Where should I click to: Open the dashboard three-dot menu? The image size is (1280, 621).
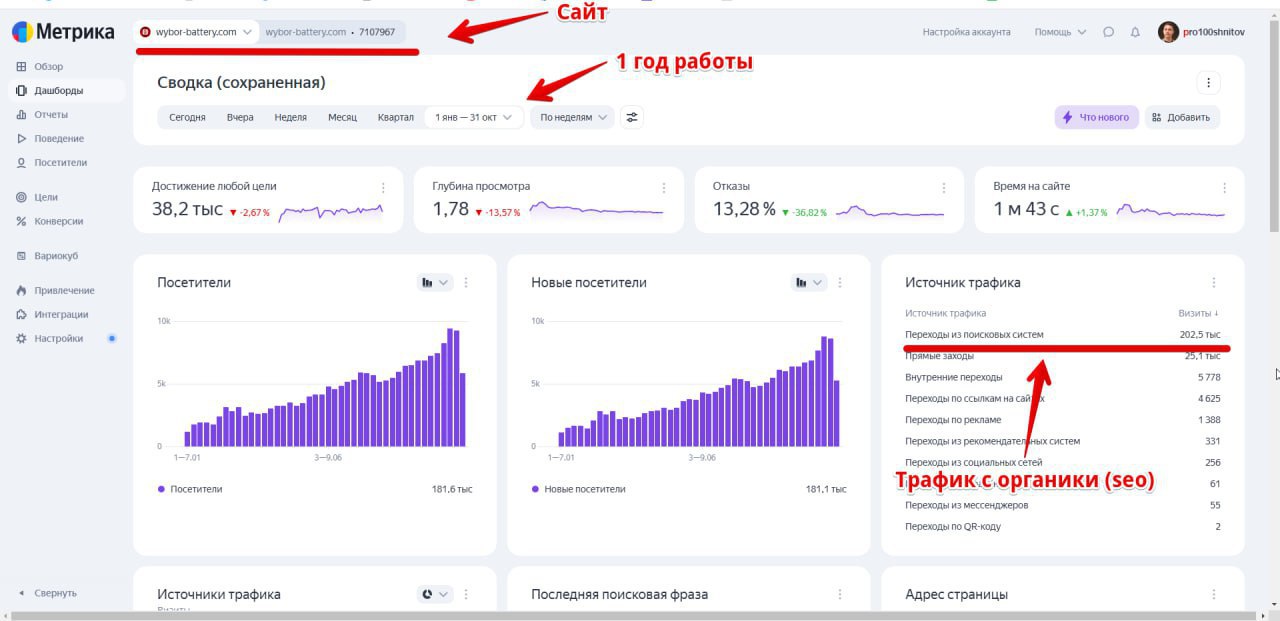point(1208,83)
